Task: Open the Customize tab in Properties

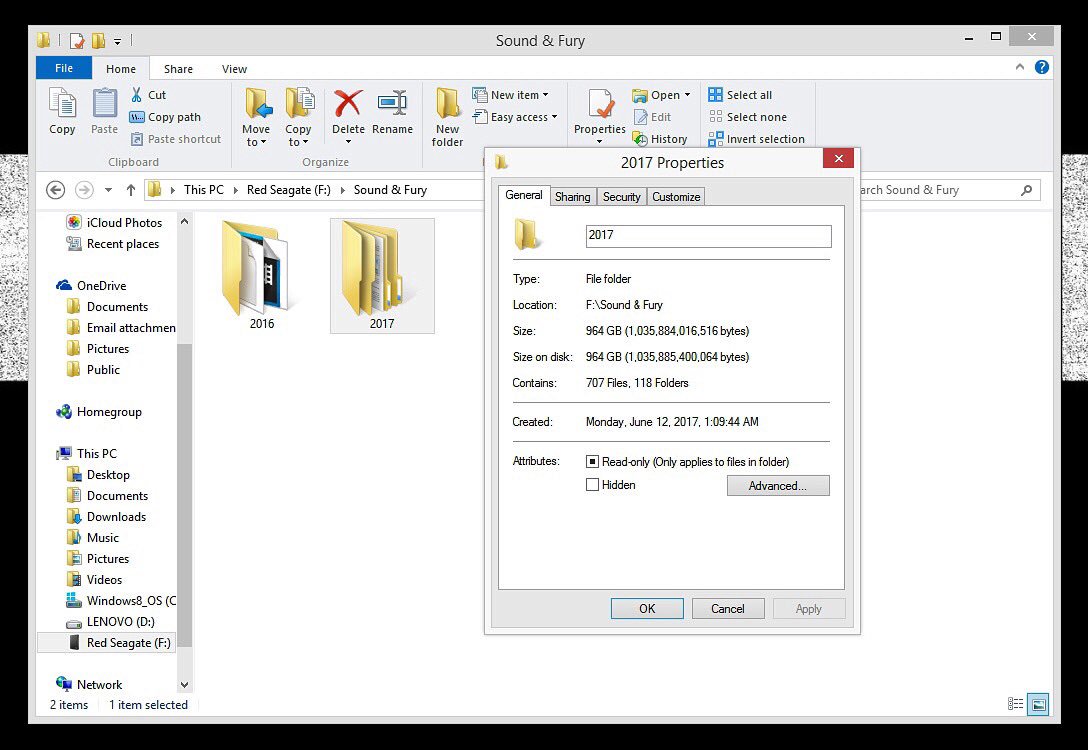Action: [x=676, y=196]
